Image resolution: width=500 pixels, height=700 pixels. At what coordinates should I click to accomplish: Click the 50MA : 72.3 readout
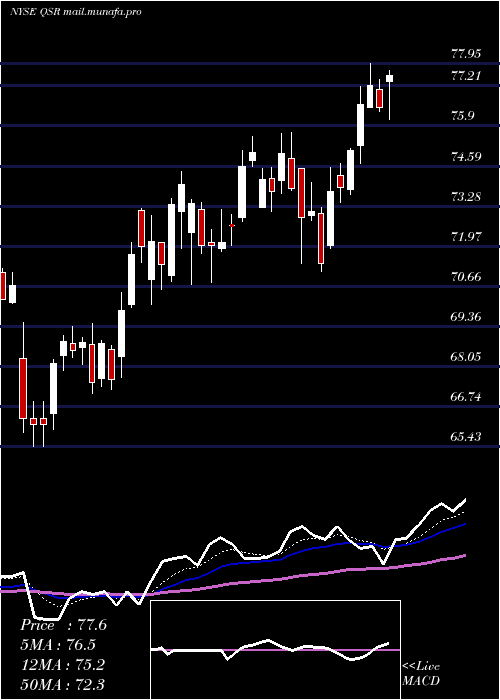(x=62, y=684)
